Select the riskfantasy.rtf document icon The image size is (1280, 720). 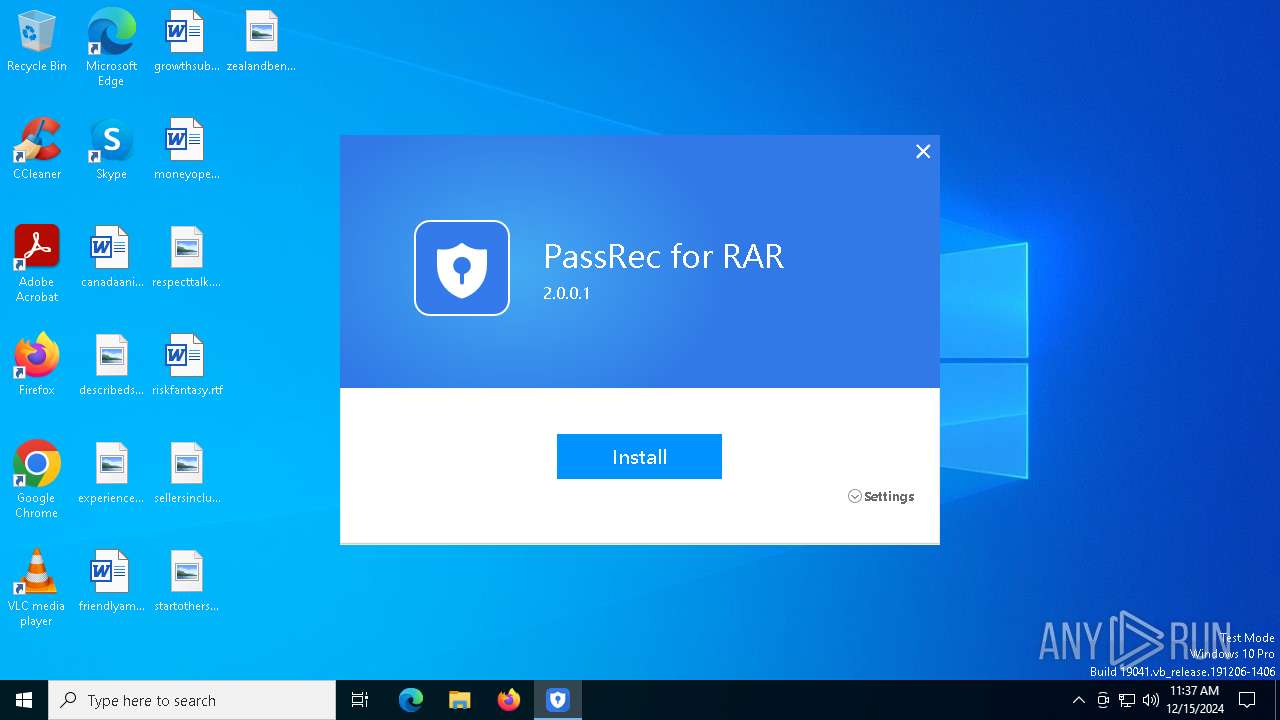(186, 366)
